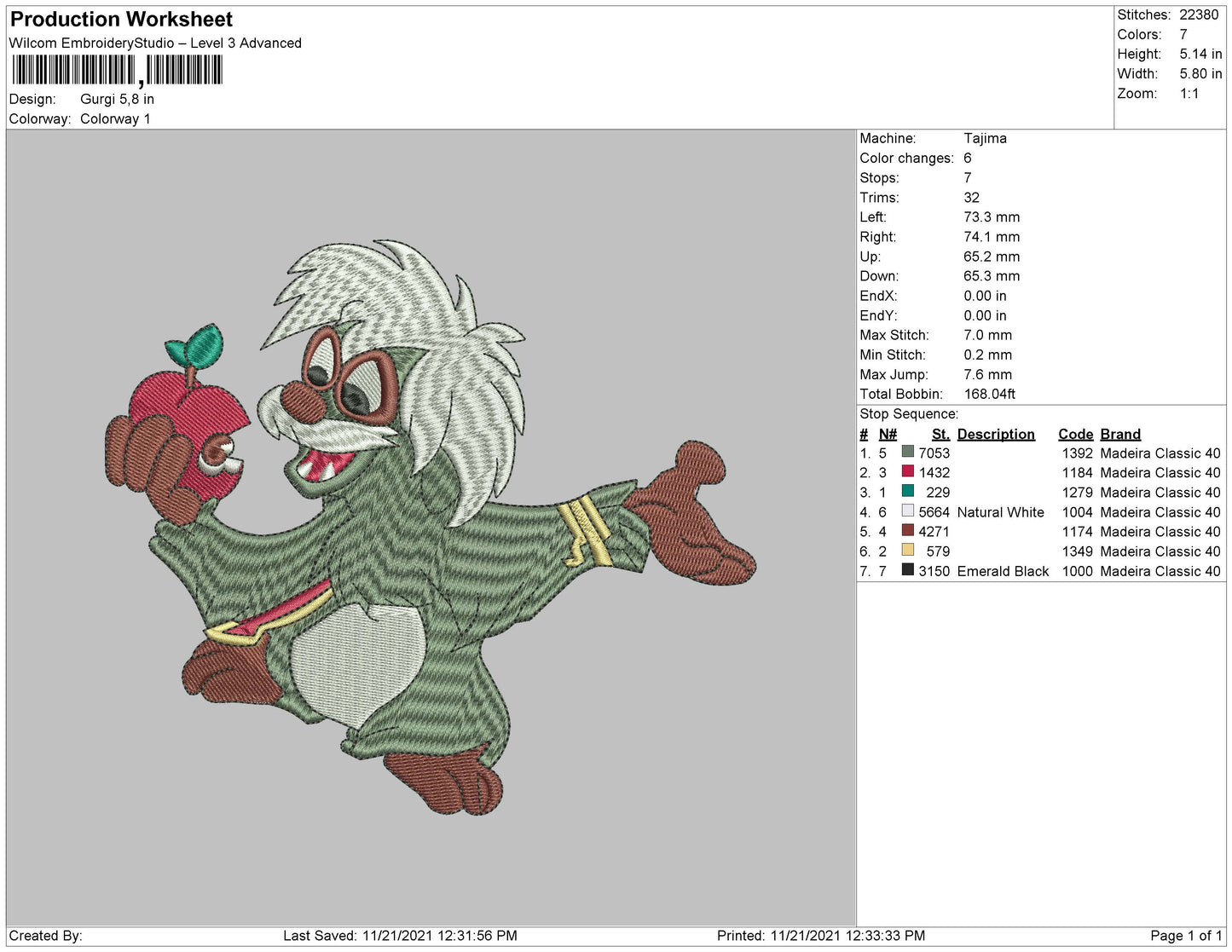Viewport: 1232px width, 952px height.
Task: Click the Machine value Tajima
Action: [985, 138]
